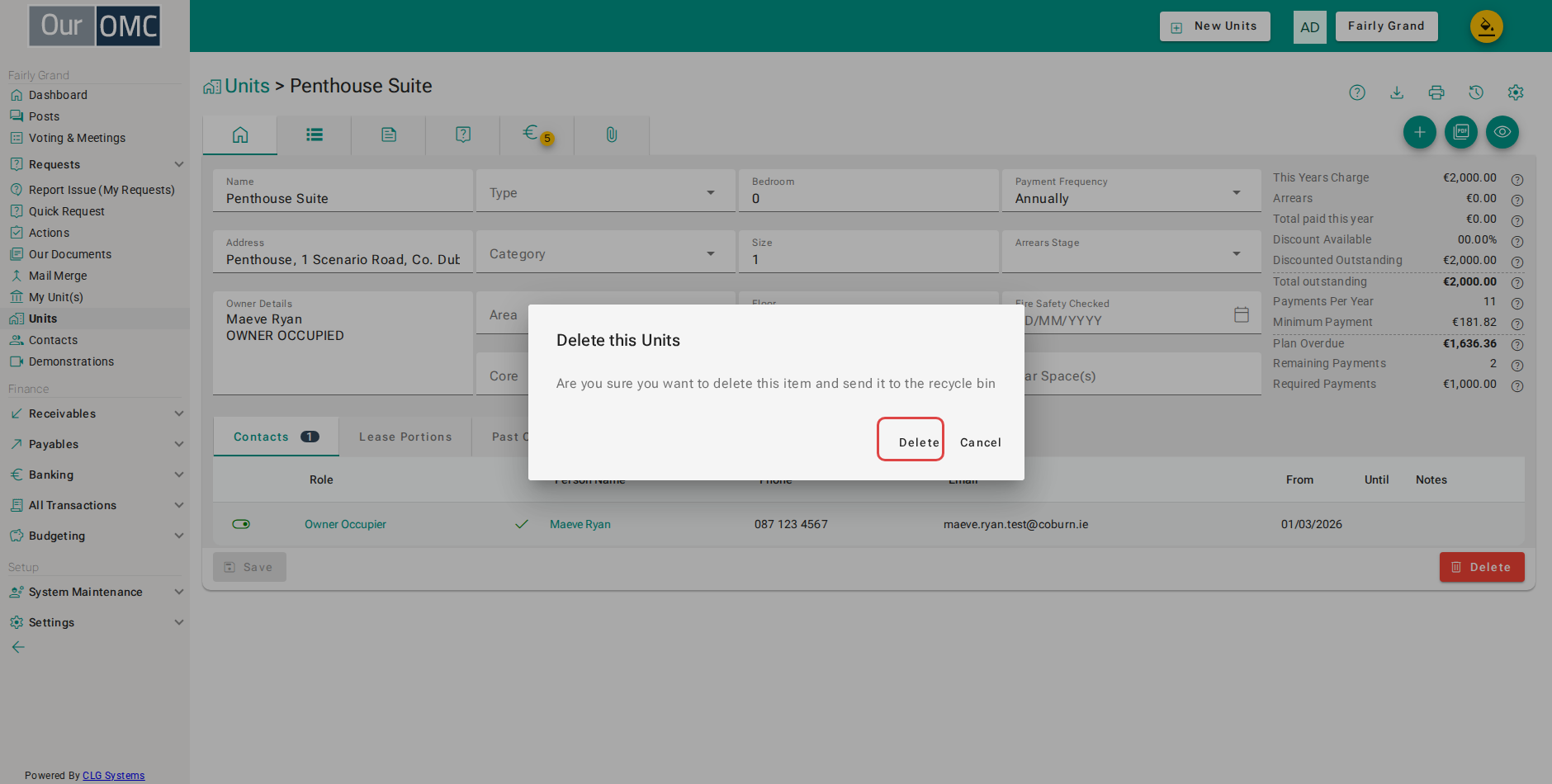Open the history clock icon

click(x=1476, y=92)
